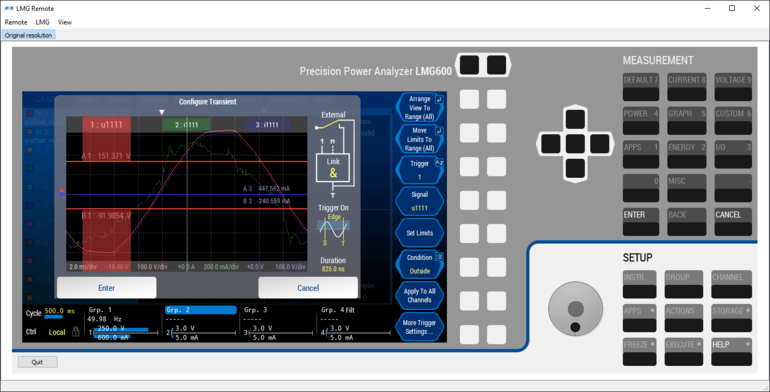
Task: Open the View menu
Action: coord(64,22)
